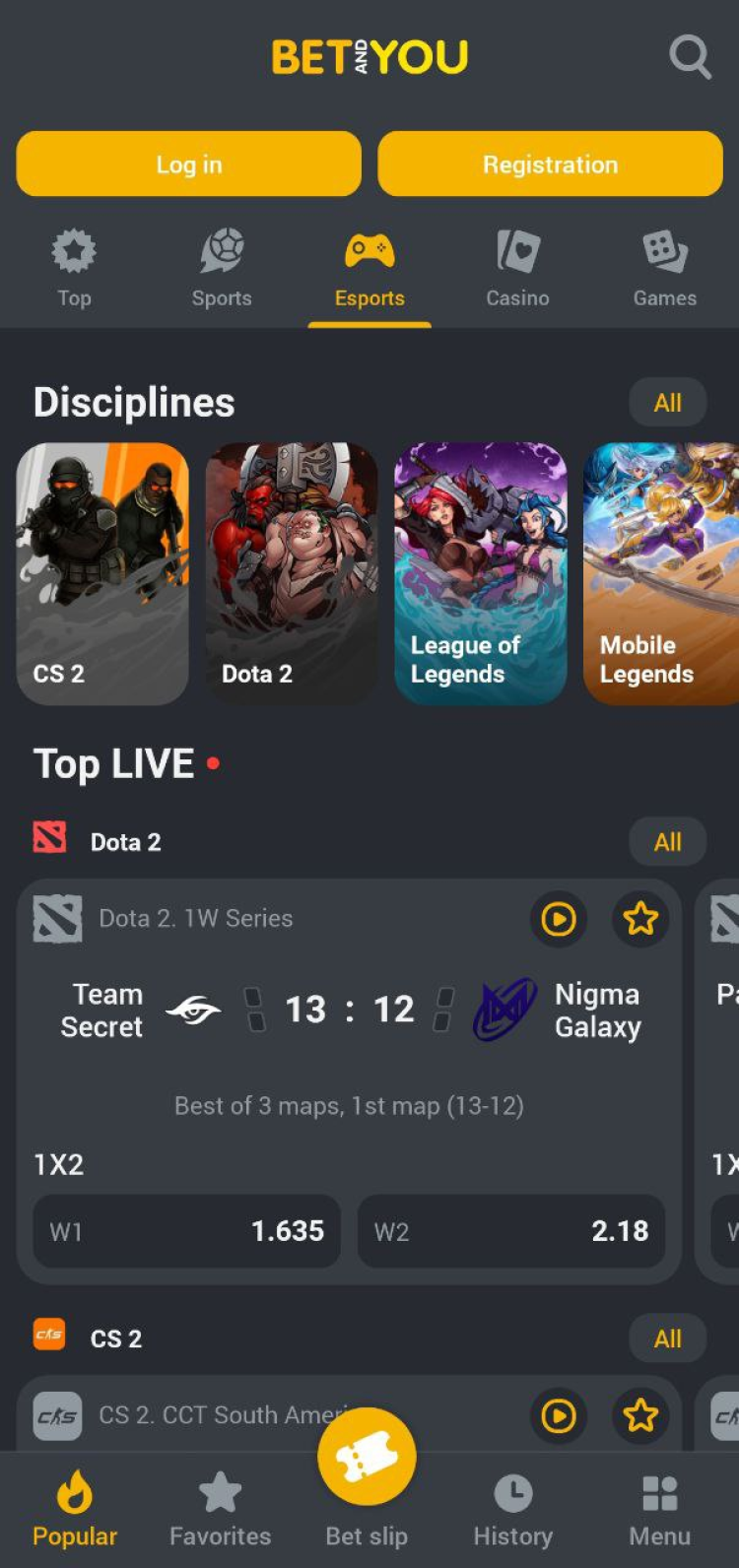Screen dimensions: 739x1568
Task: Play the Dota 2 1W Series live stream
Action: [559, 919]
